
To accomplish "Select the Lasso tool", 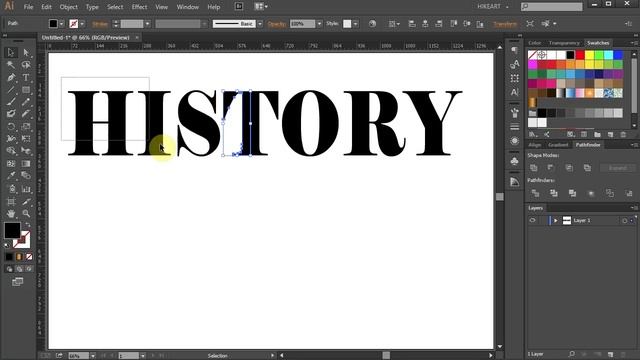I will pyautogui.click(x=26, y=65).
